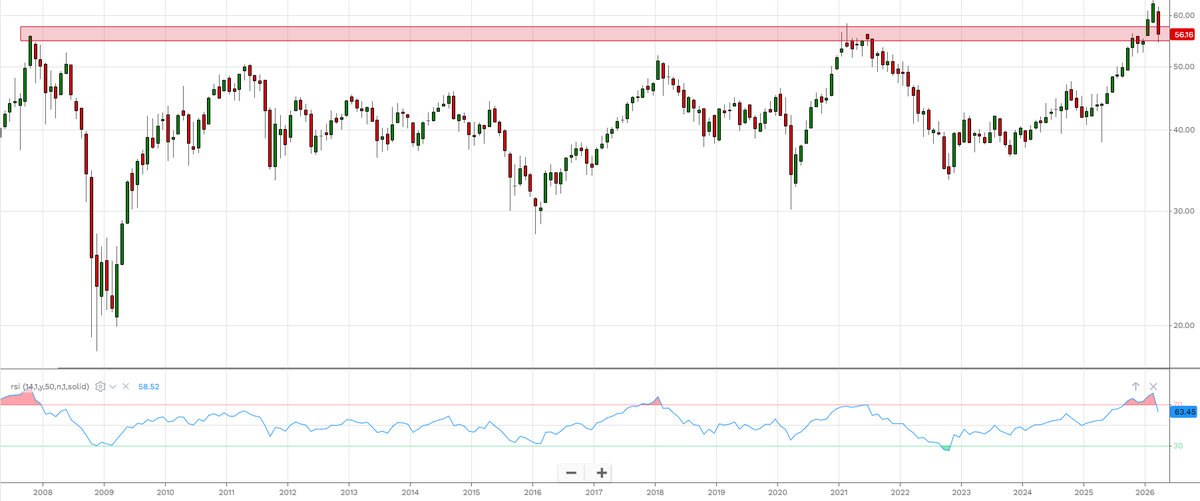Click the 58.52 RSI value readout
This screenshot has height=501, width=1200.
click(x=147, y=386)
